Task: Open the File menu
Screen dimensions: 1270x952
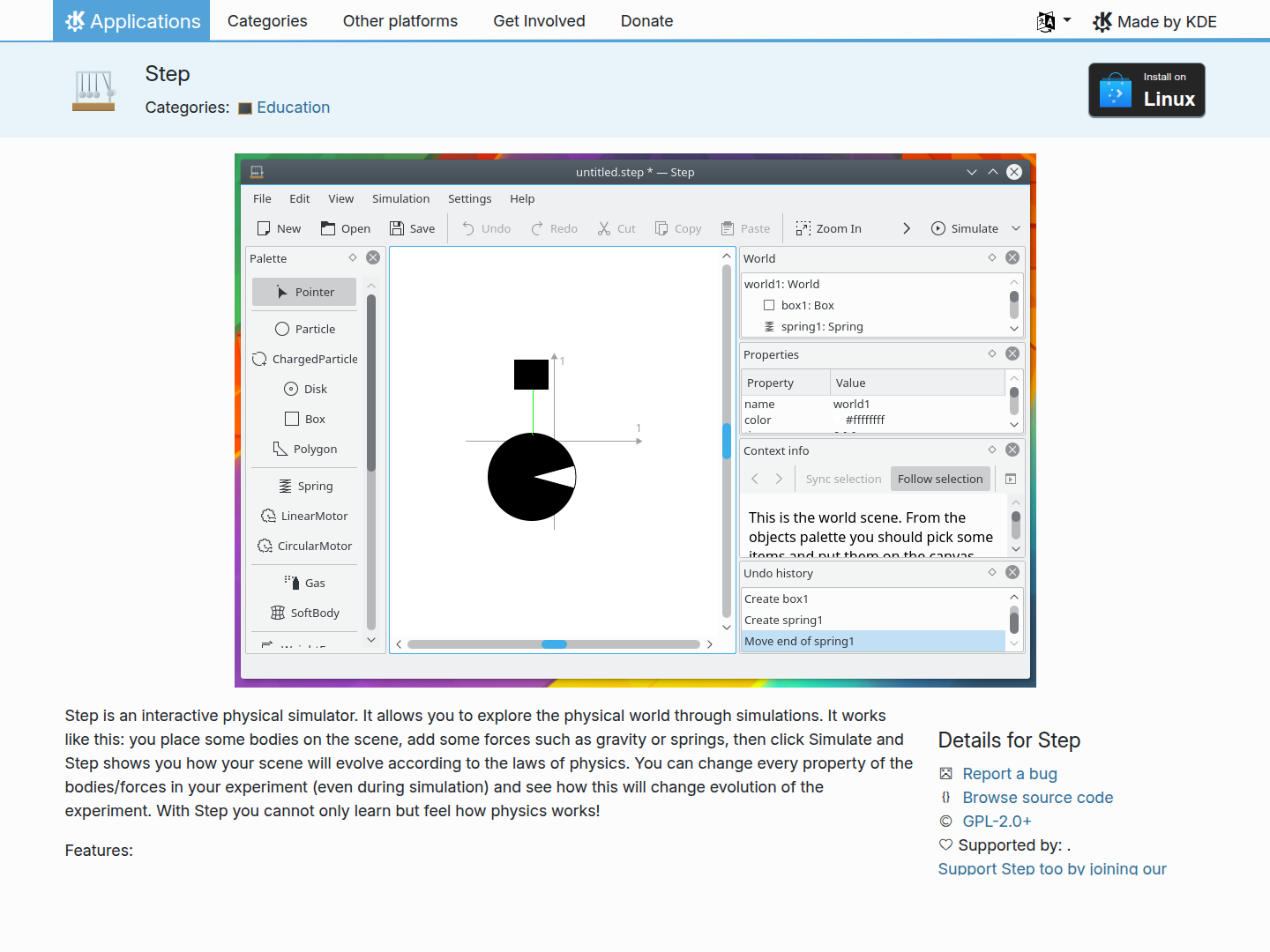Action: (262, 198)
